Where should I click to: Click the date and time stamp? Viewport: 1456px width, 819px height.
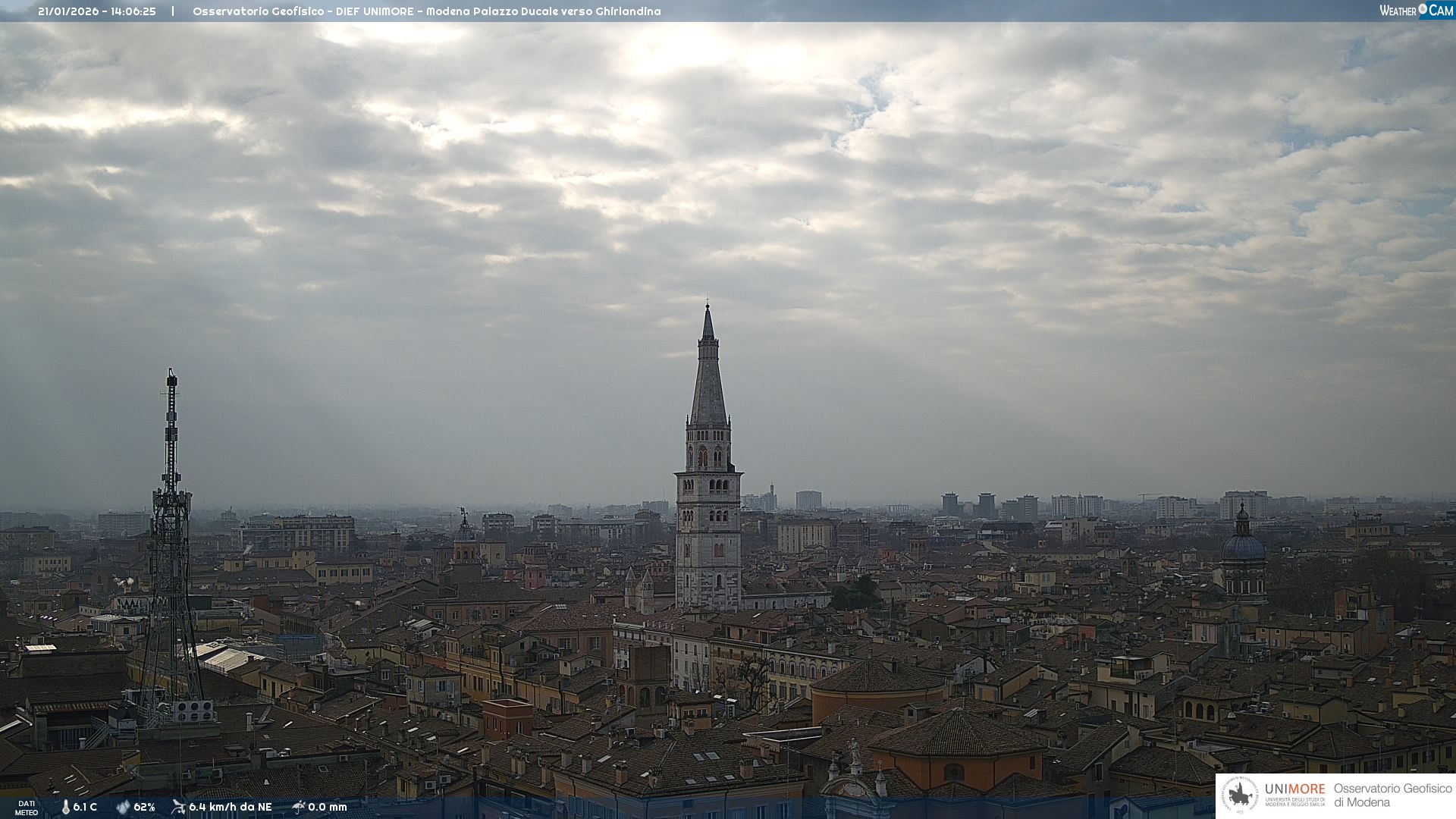pyautogui.click(x=97, y=11)
